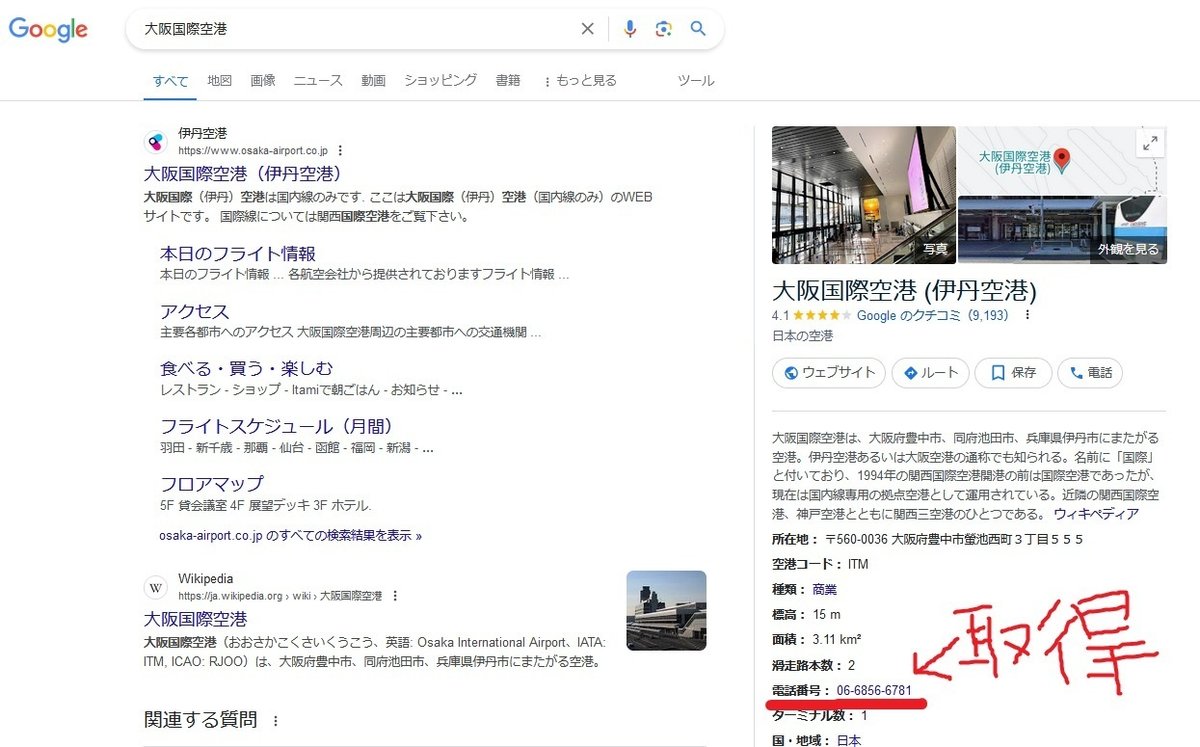
Task: Open 食べる・買う・楽しむ sitelink
Action: 247,369
